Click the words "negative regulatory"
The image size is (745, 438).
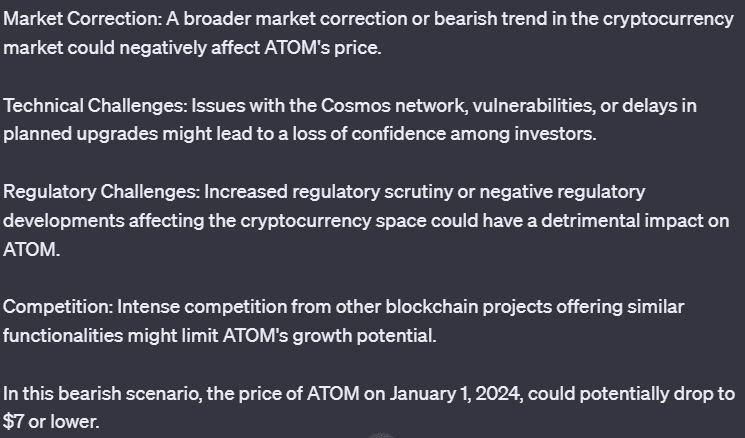(x=562, y=192)
